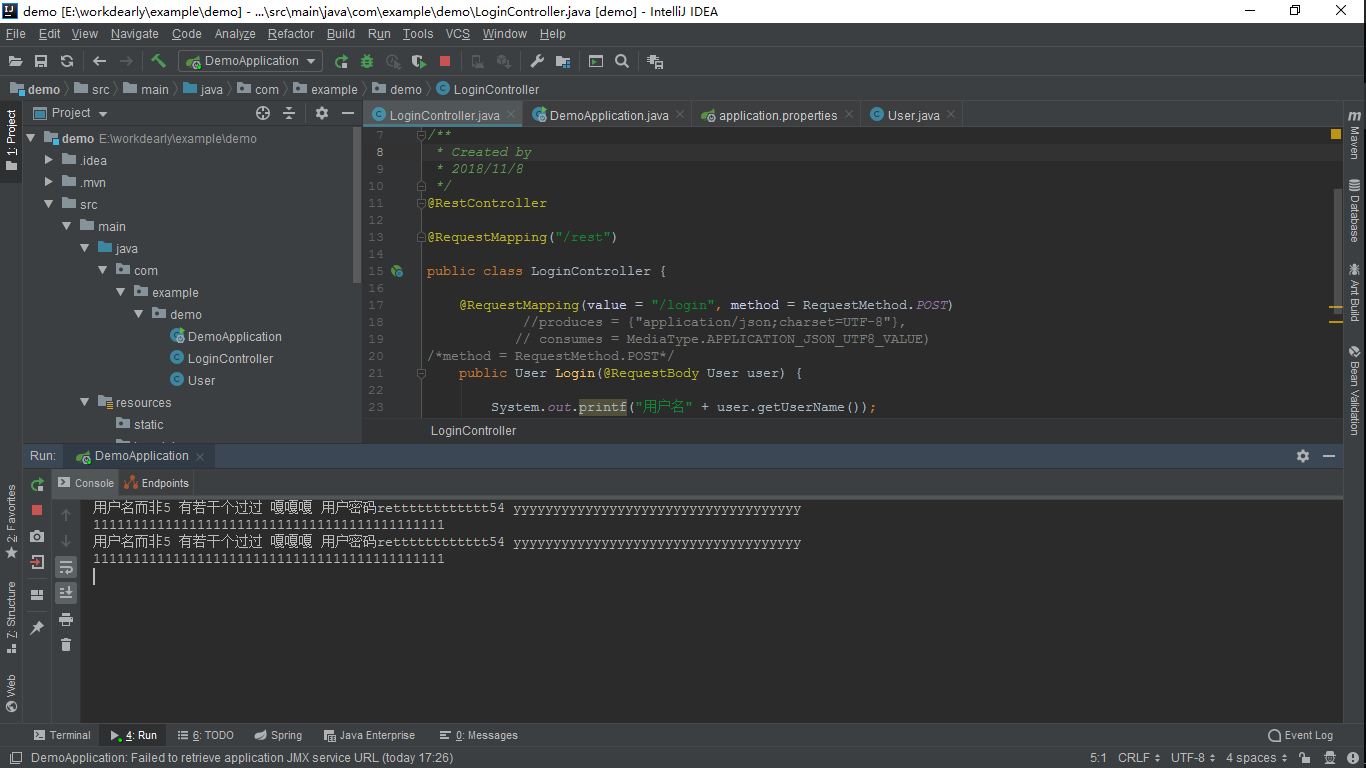This screenshot has height=768, width=1366.
Task: Expand the .idea folder
Action: pos(47,160)
